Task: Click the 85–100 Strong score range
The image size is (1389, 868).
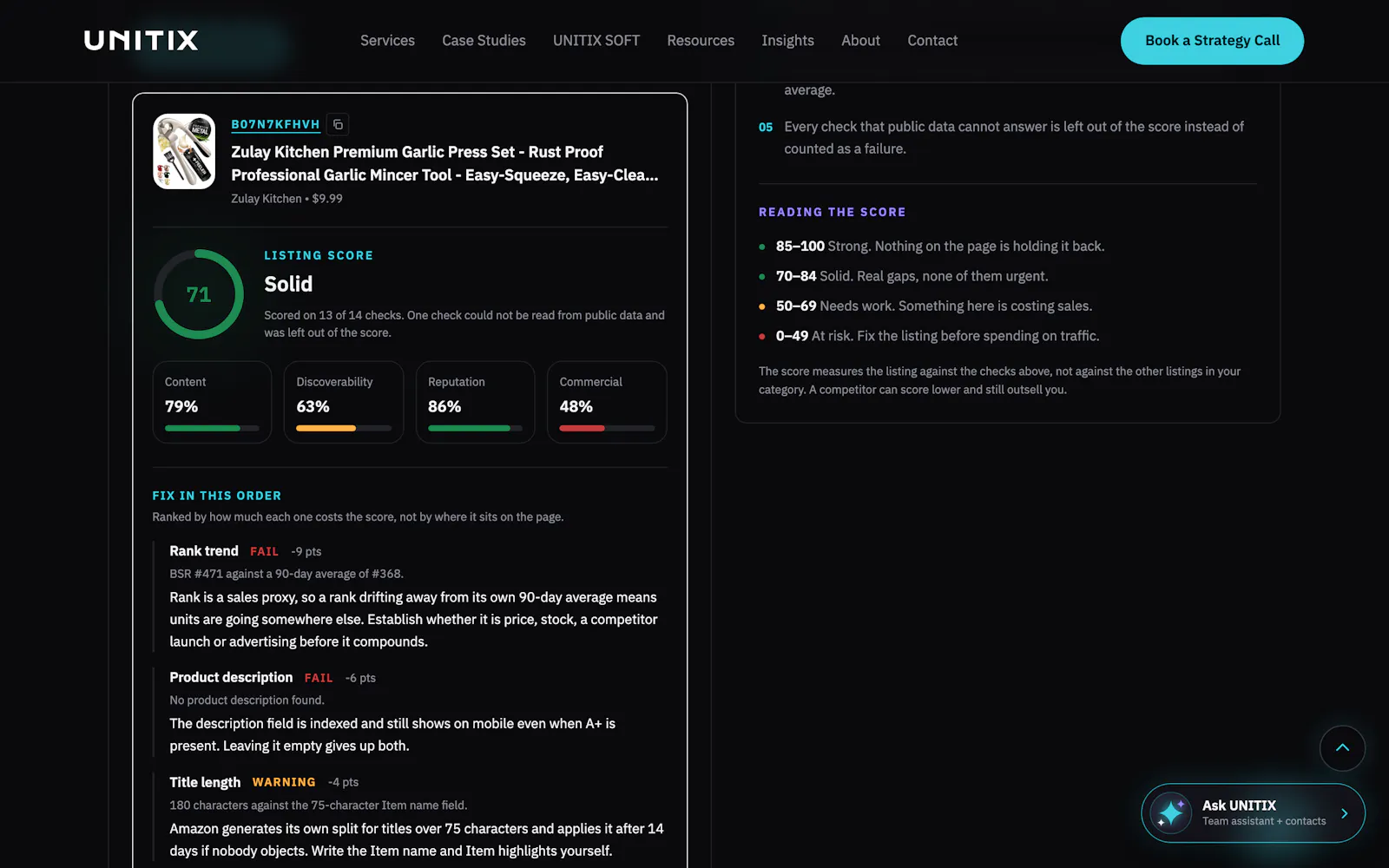Action: 940,247
